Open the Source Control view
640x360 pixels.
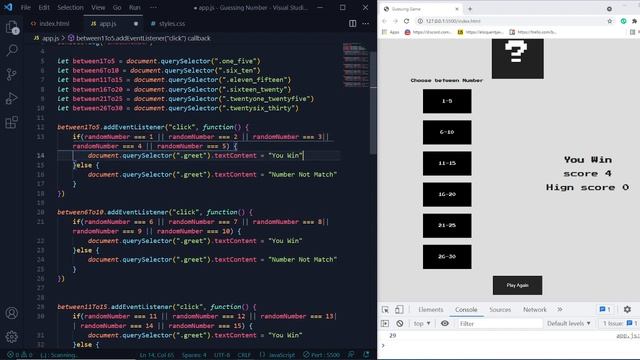[x=12, y=74]
